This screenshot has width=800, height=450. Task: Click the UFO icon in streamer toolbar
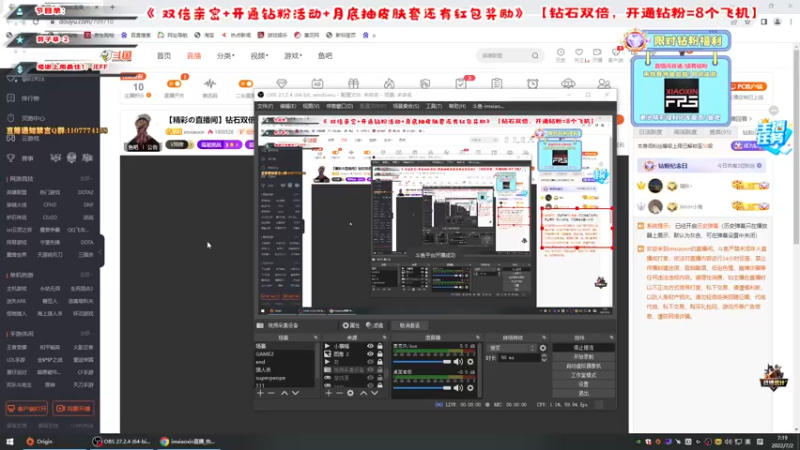[568, 83]
